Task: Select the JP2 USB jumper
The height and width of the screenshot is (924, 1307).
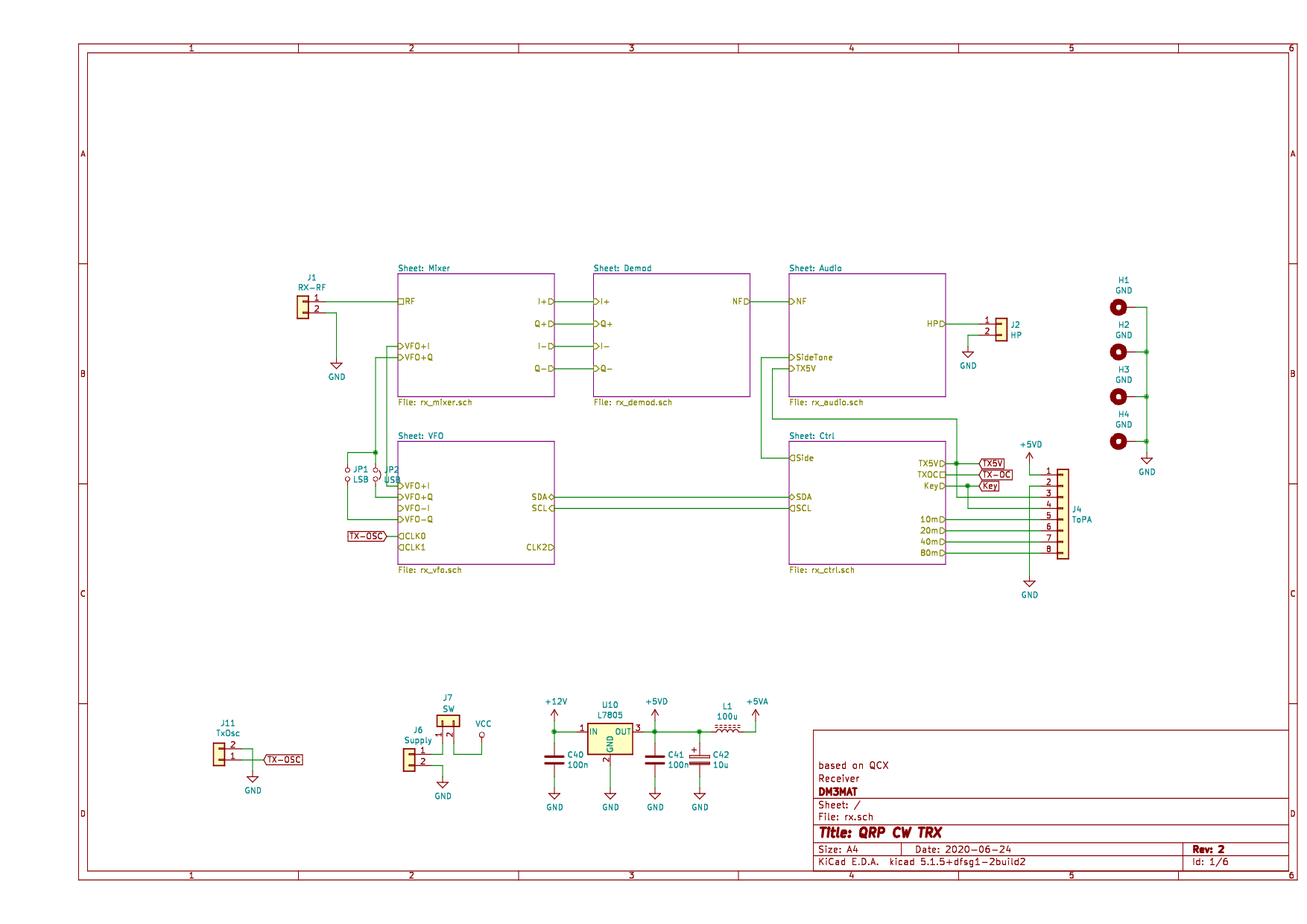Action: point(376,475)
